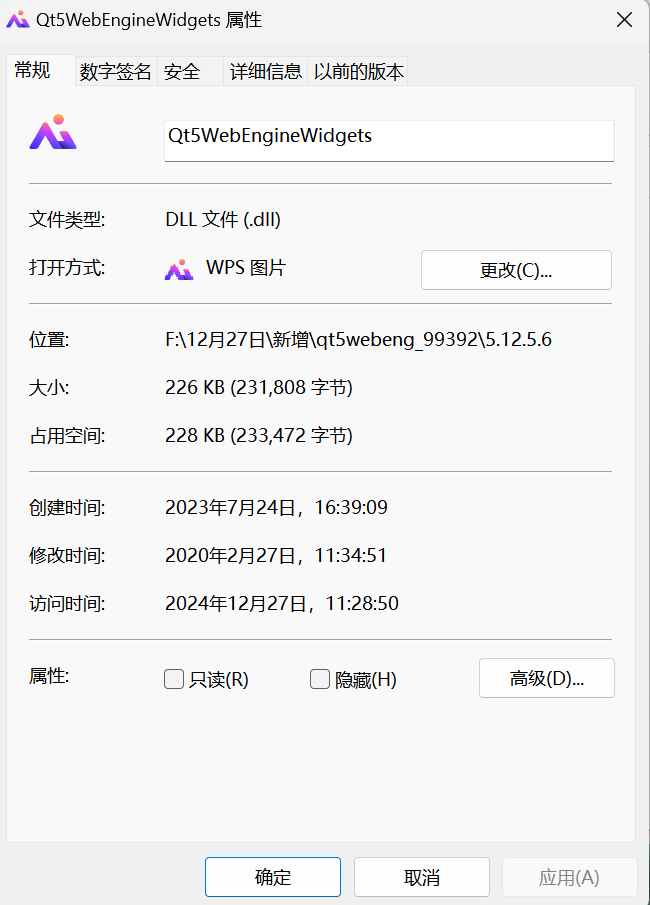Click the WPS 图片 open-with text
650x905 pixels.
[x=246, y=268]
